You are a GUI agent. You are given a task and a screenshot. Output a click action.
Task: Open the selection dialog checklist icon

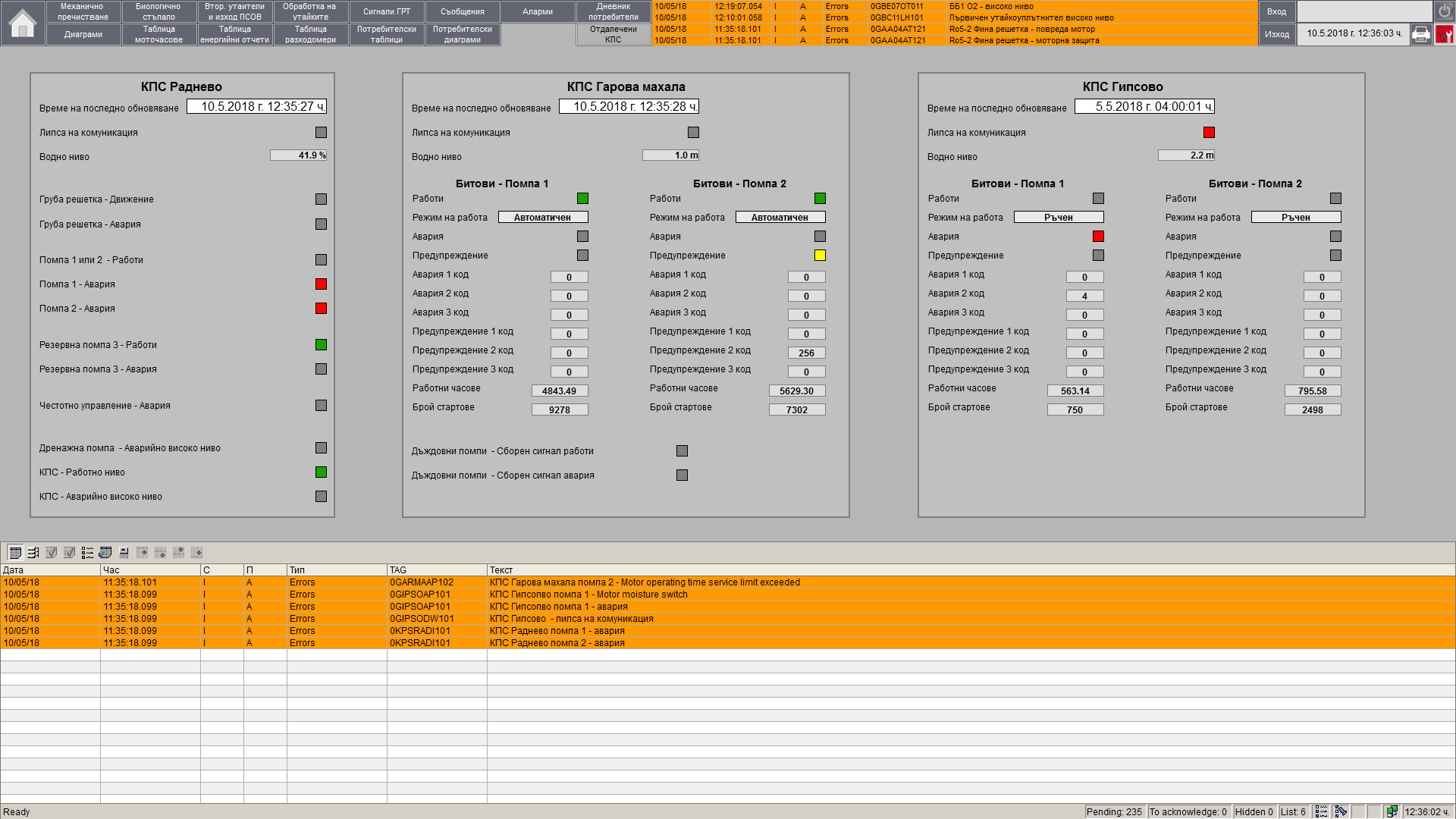tap(87, 553)
